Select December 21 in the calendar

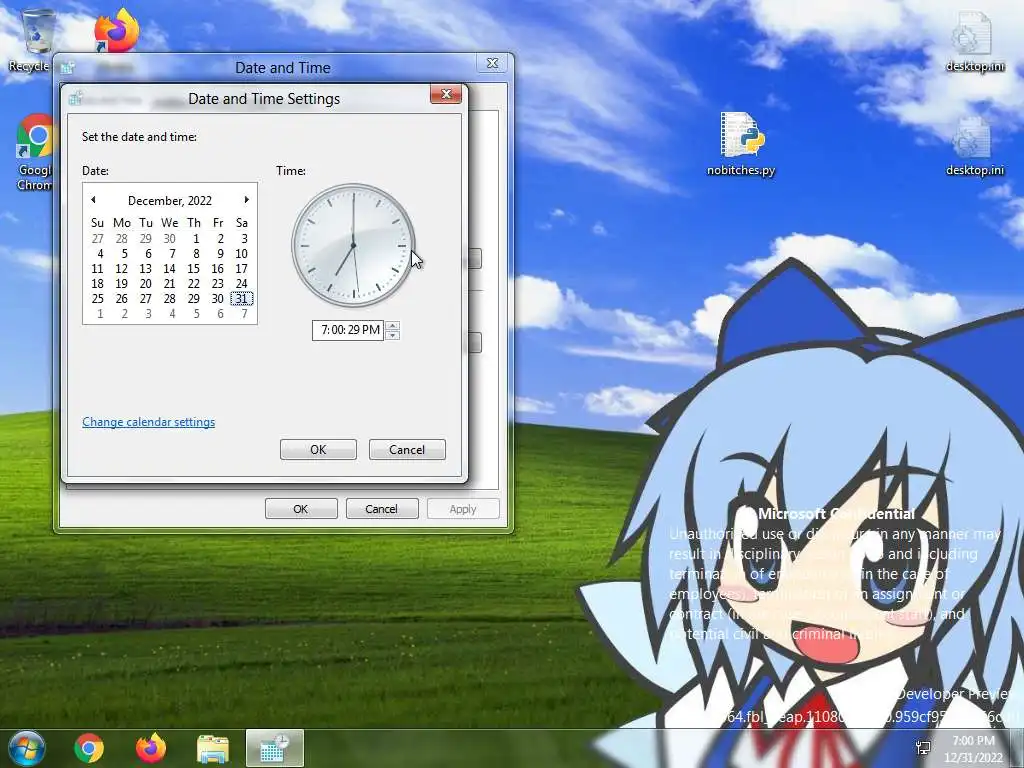(170, 283)
